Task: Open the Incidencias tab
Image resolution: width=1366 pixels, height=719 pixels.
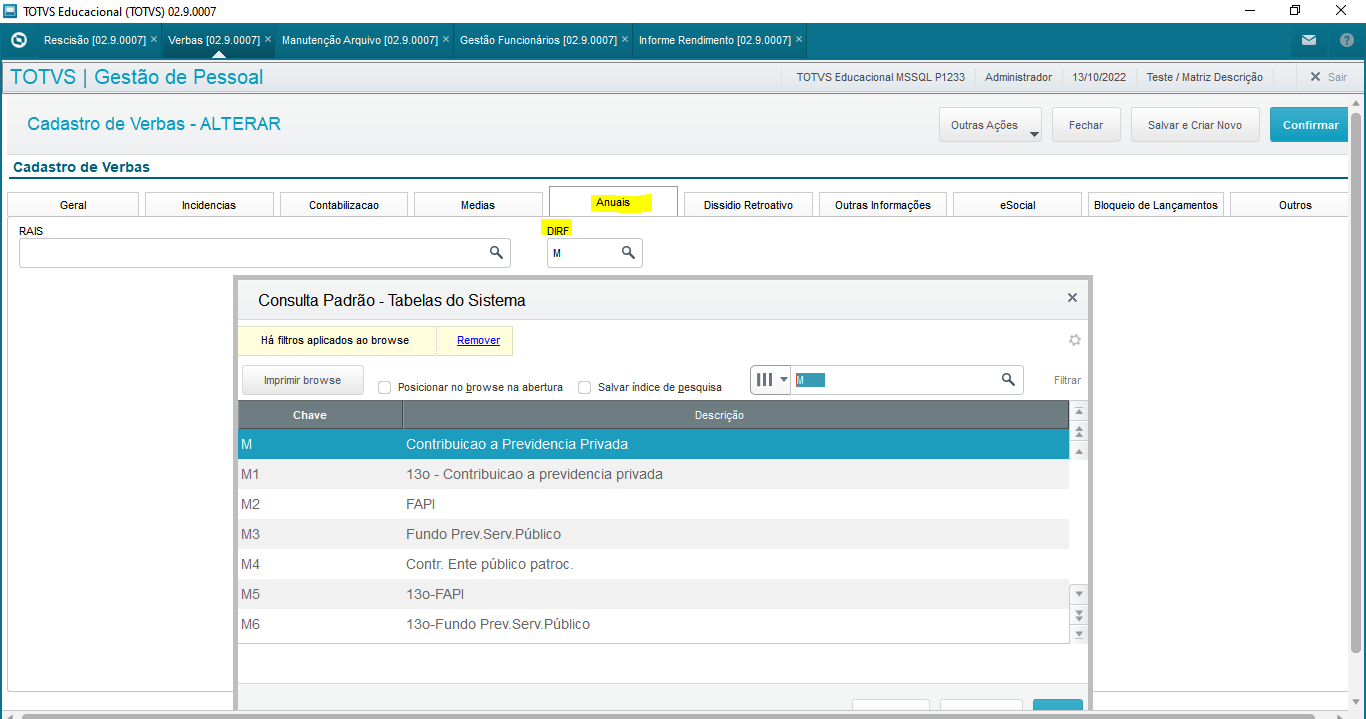Action: 209,204
